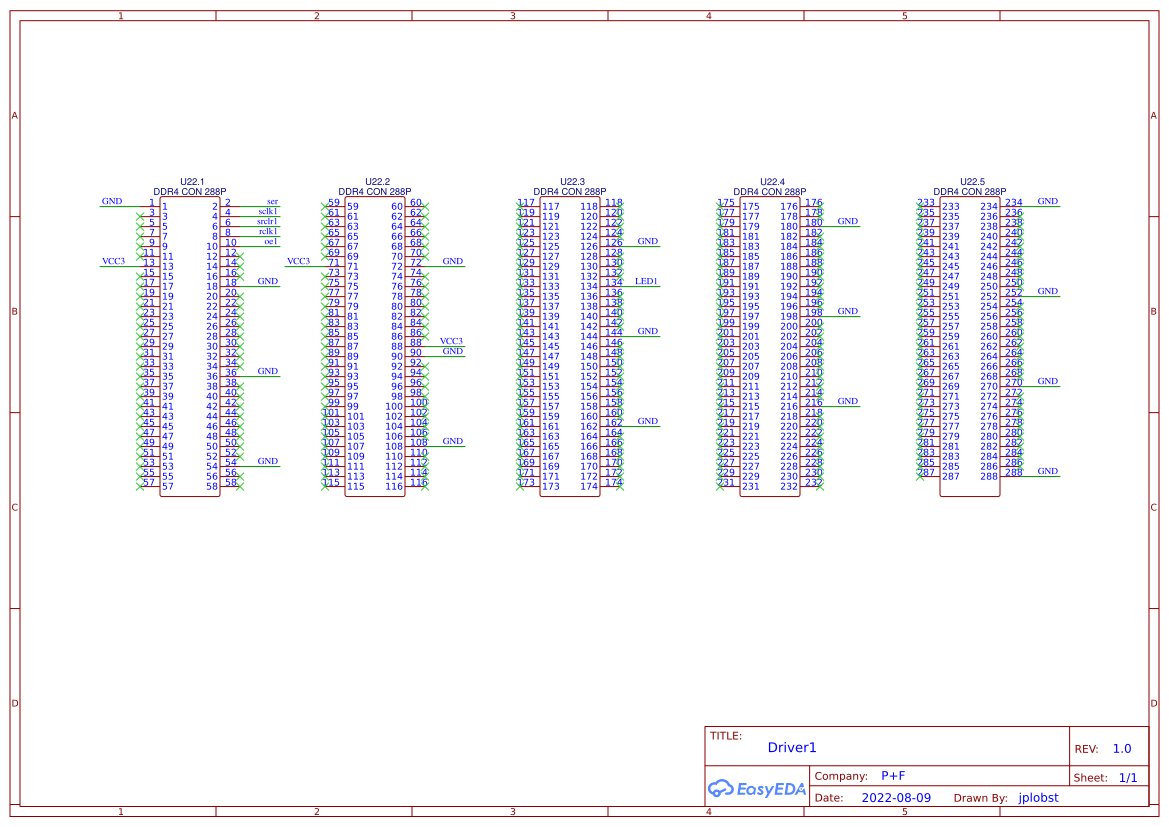The image size is (1169, 827).
Task: Click the EasyEDA logo in the title block
Action: click(757, 789)
